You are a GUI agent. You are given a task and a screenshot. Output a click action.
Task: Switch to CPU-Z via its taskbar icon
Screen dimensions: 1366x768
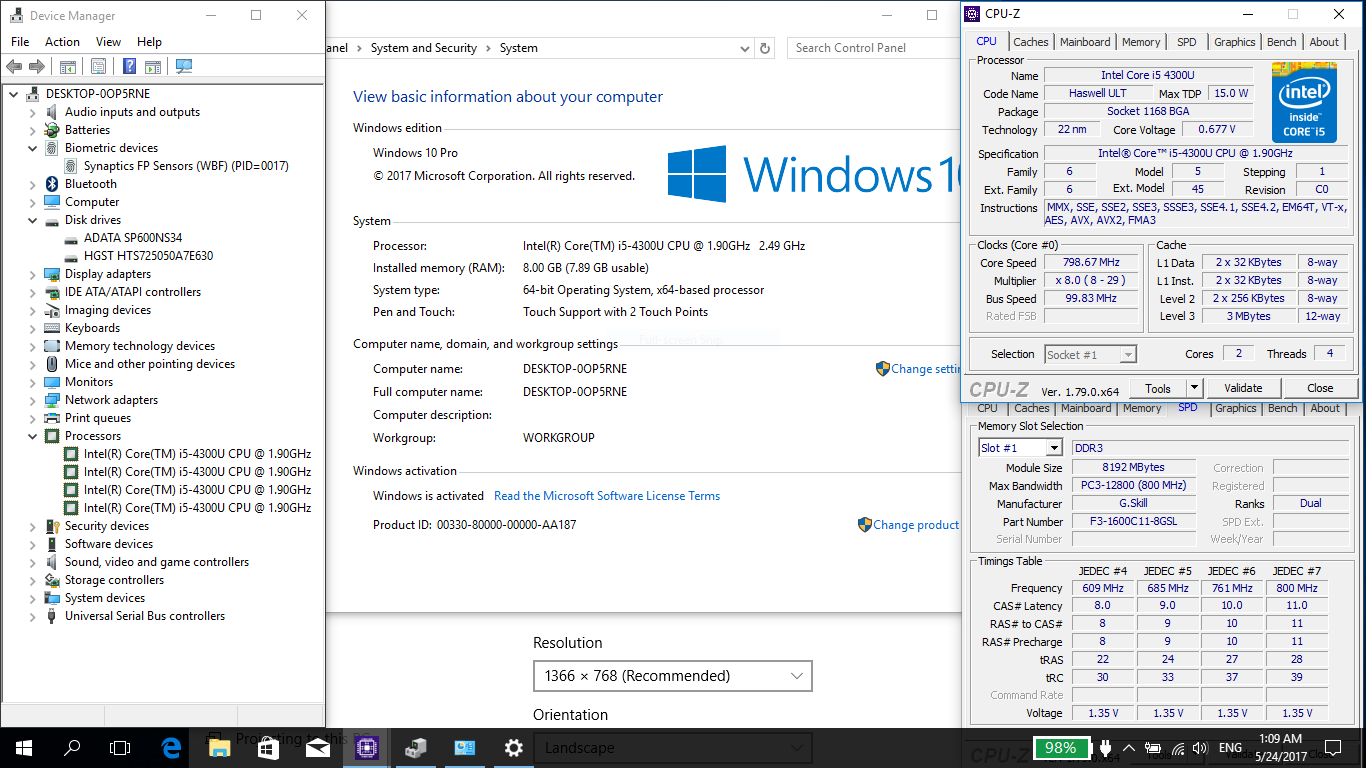pos(367,747)
